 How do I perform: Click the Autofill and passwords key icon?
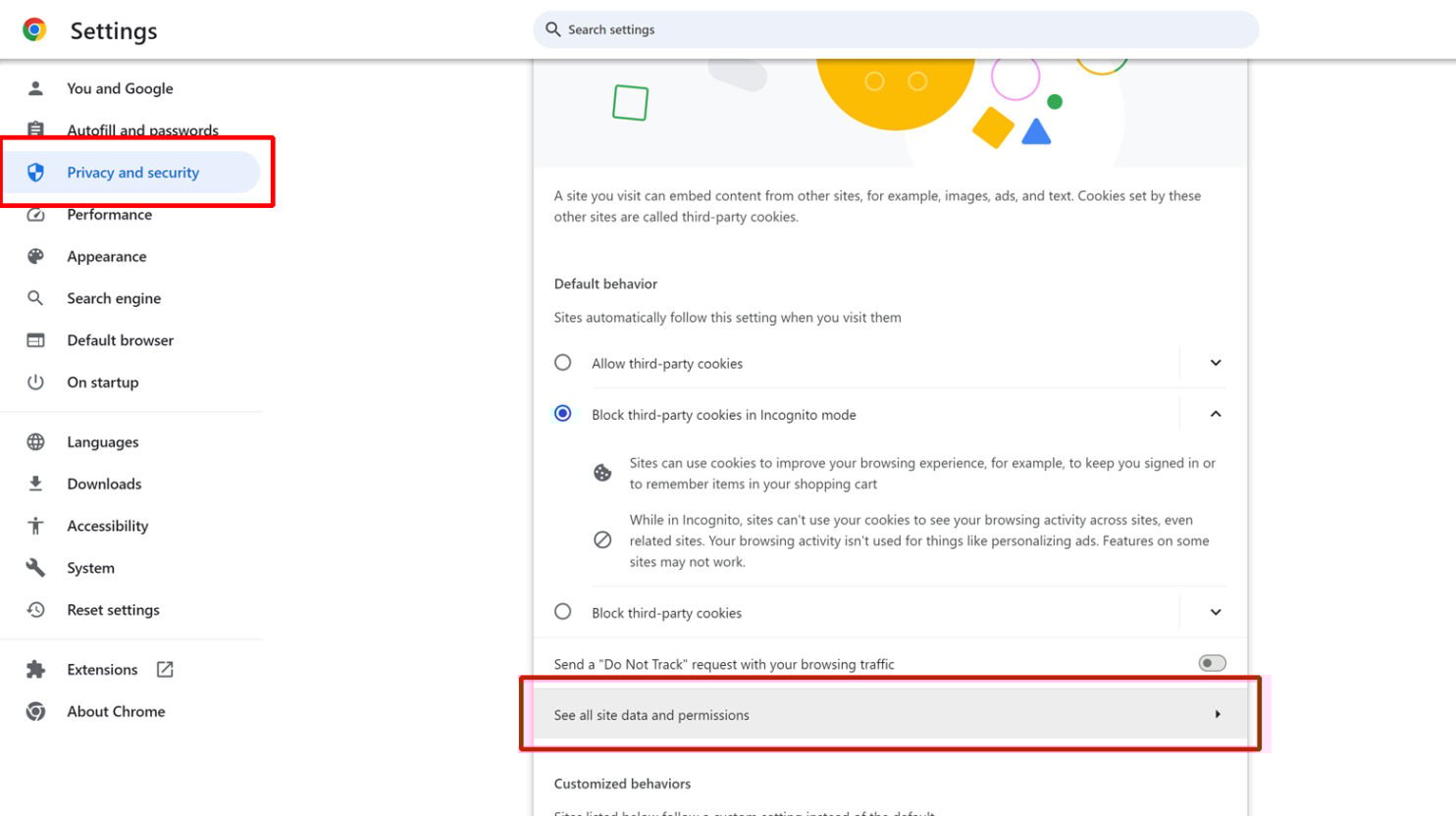click(x=35, y=130)
